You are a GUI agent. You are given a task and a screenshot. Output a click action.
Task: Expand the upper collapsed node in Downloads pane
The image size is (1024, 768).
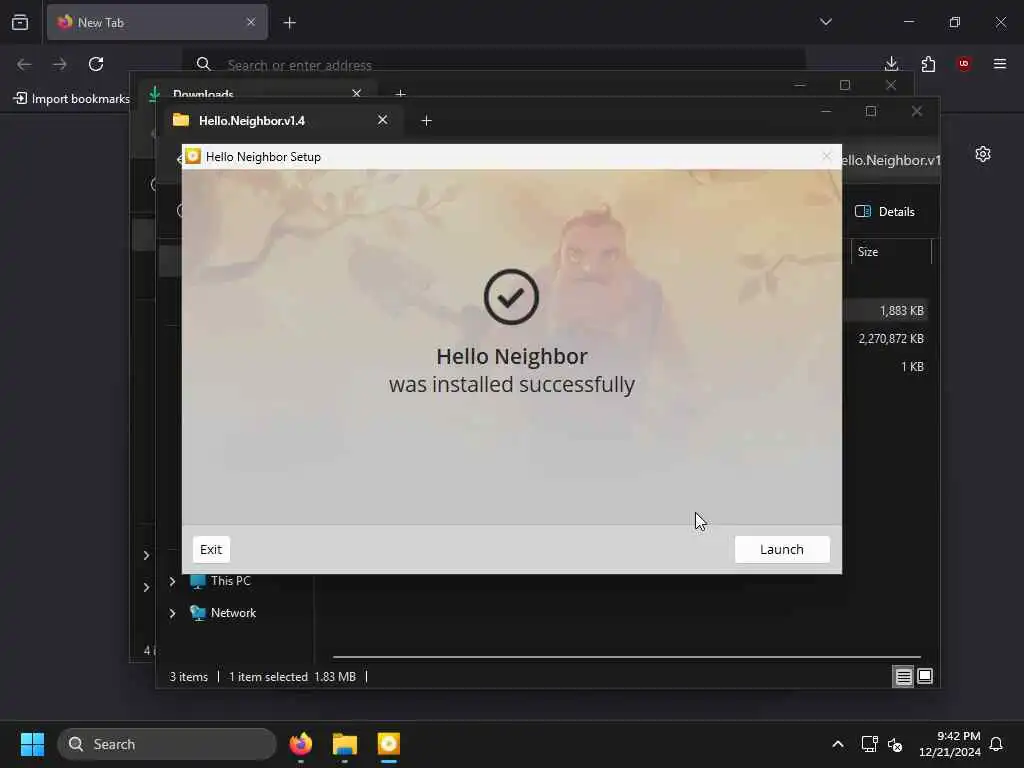pyautogui.click(x=146, y=555)
